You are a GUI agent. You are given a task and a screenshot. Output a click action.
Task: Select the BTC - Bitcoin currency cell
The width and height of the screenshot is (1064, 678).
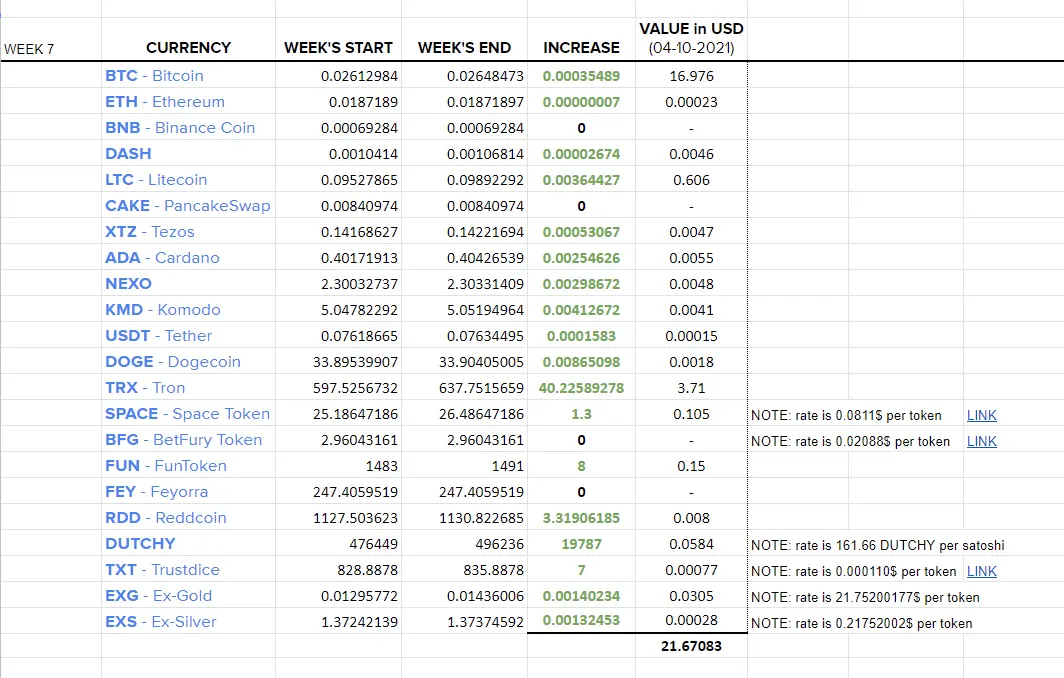tap(188, 75)
